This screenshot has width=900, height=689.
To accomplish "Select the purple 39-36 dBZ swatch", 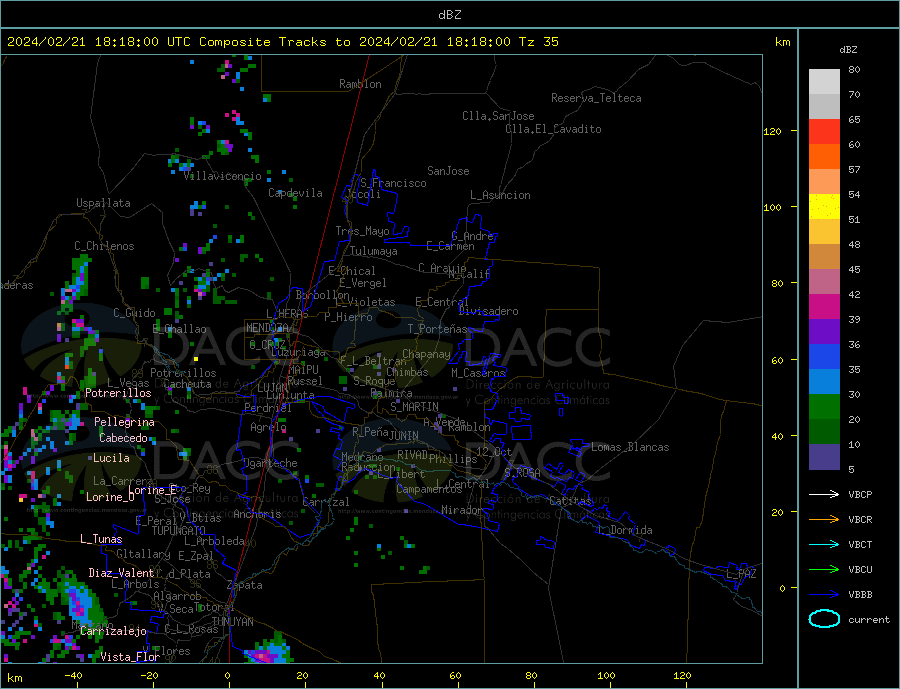I will pos(824,332).
